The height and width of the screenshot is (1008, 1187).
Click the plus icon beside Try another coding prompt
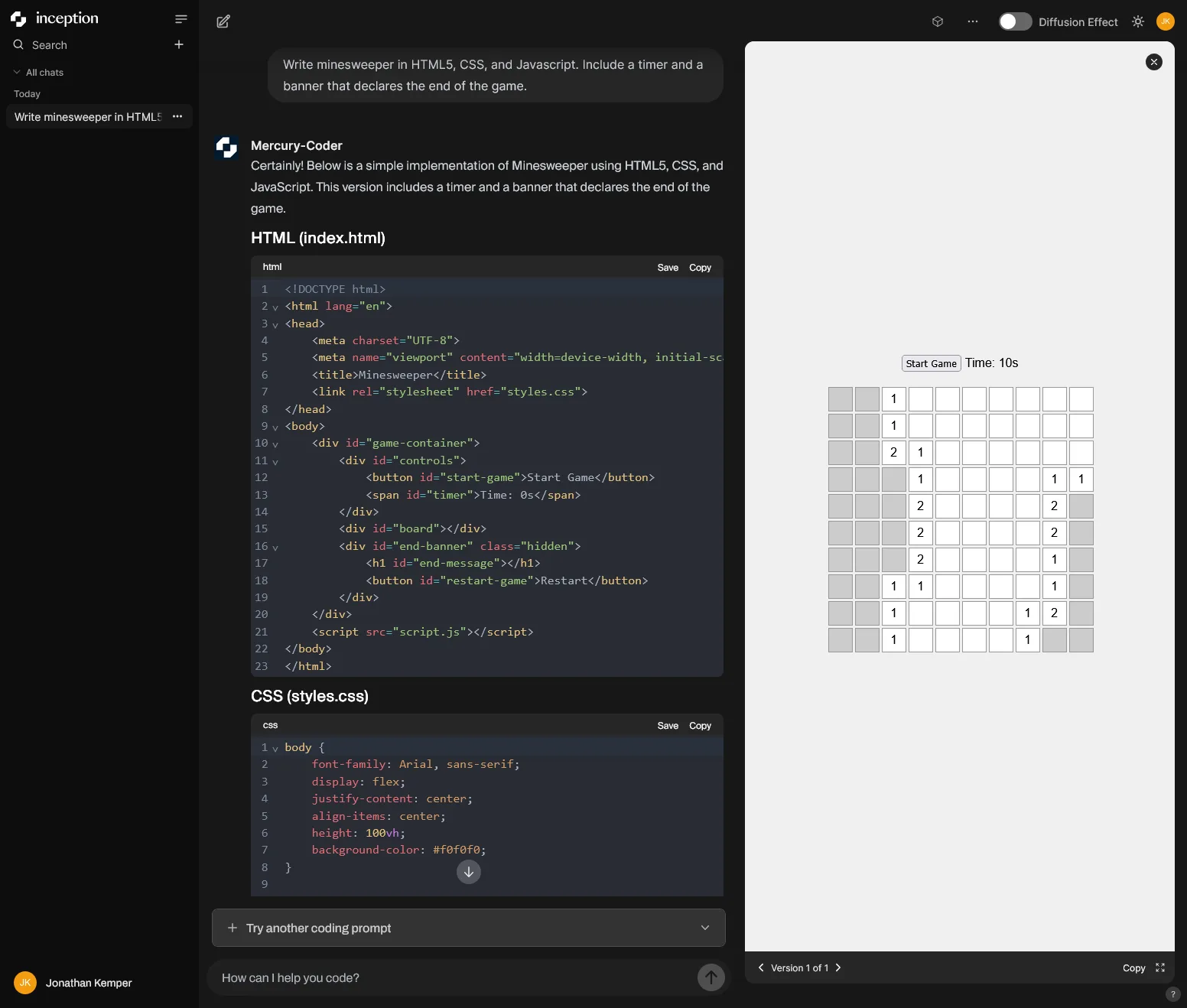pyautogui.click(x=233, y=928)
